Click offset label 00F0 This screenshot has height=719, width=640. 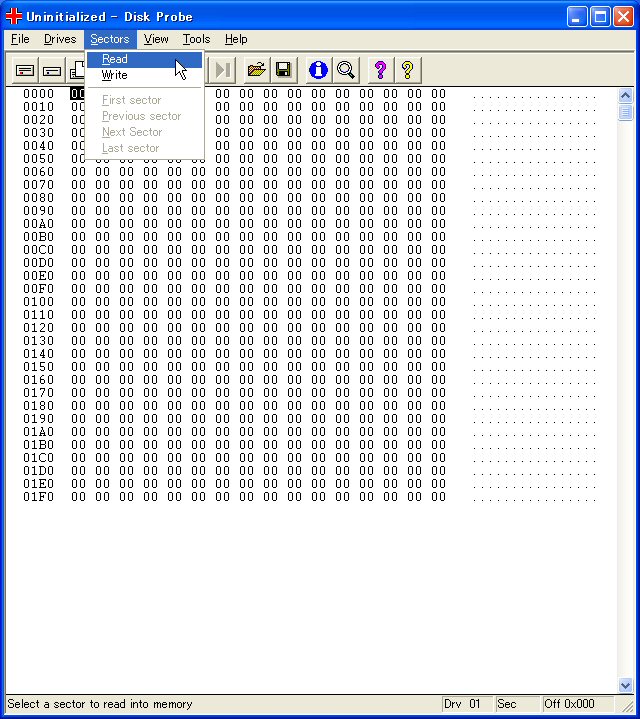click(x=39, y=289)
